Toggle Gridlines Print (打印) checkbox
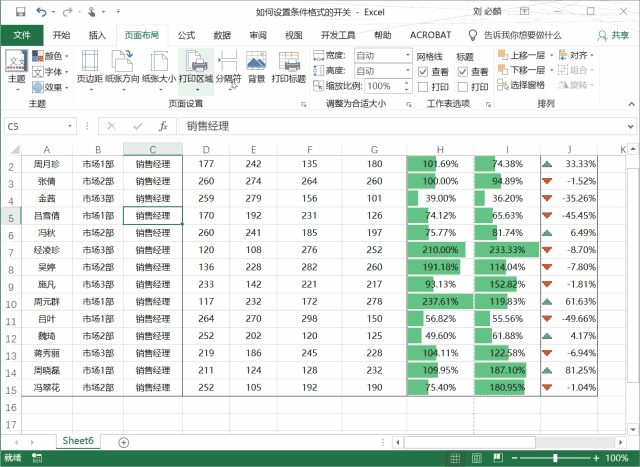 tap(423, 87)
